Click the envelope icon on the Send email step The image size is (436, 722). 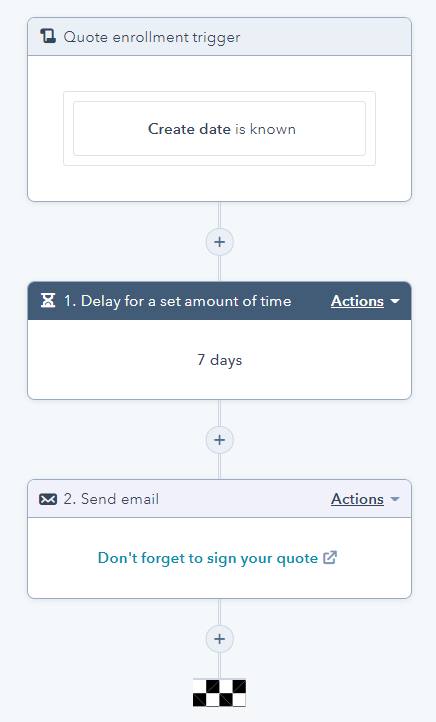click(x=48, y=499)
